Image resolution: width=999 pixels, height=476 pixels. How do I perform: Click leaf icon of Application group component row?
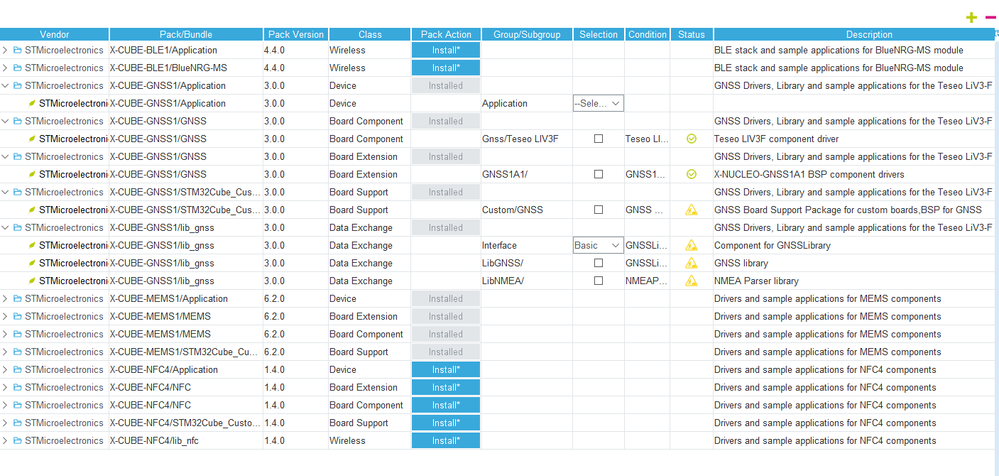coord(32,103)
